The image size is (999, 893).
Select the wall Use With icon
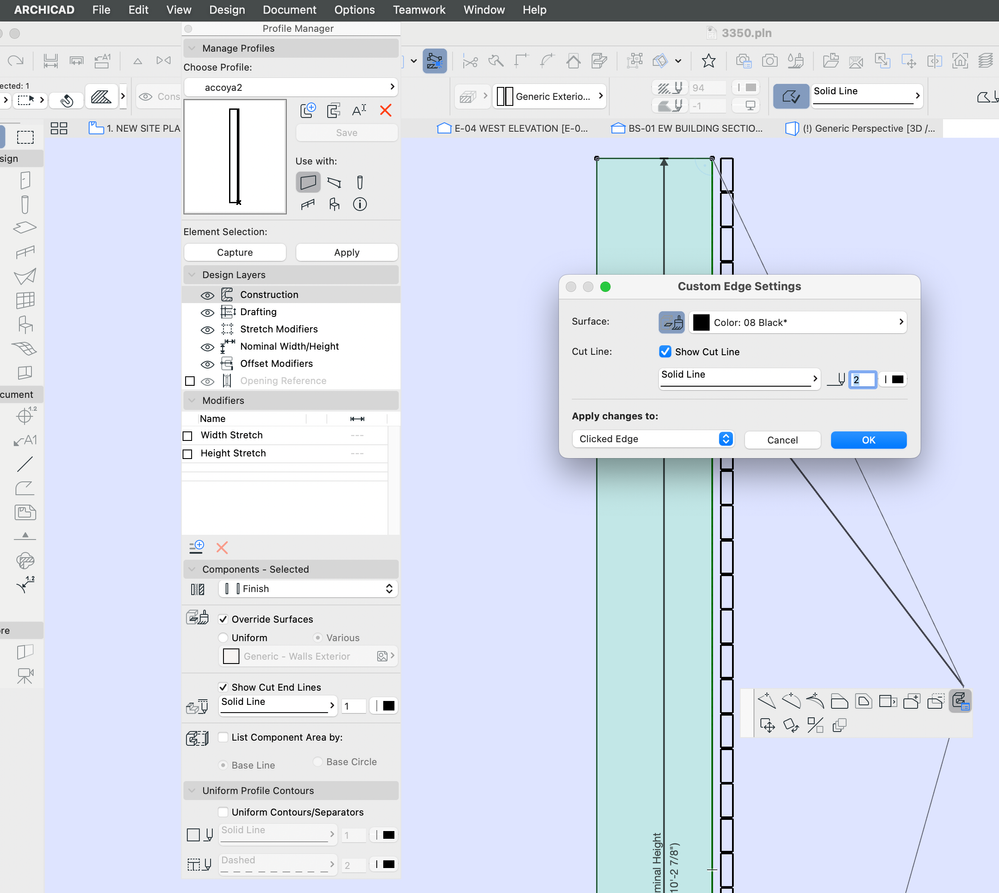308,182
